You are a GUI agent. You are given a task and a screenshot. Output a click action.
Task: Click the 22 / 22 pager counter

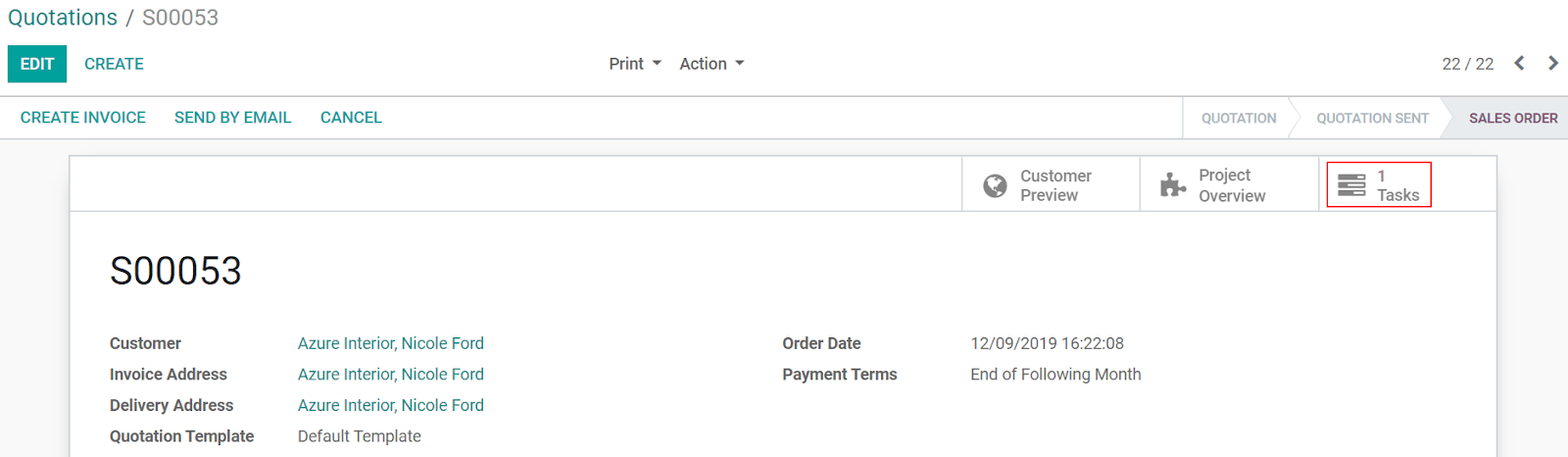1468,64
